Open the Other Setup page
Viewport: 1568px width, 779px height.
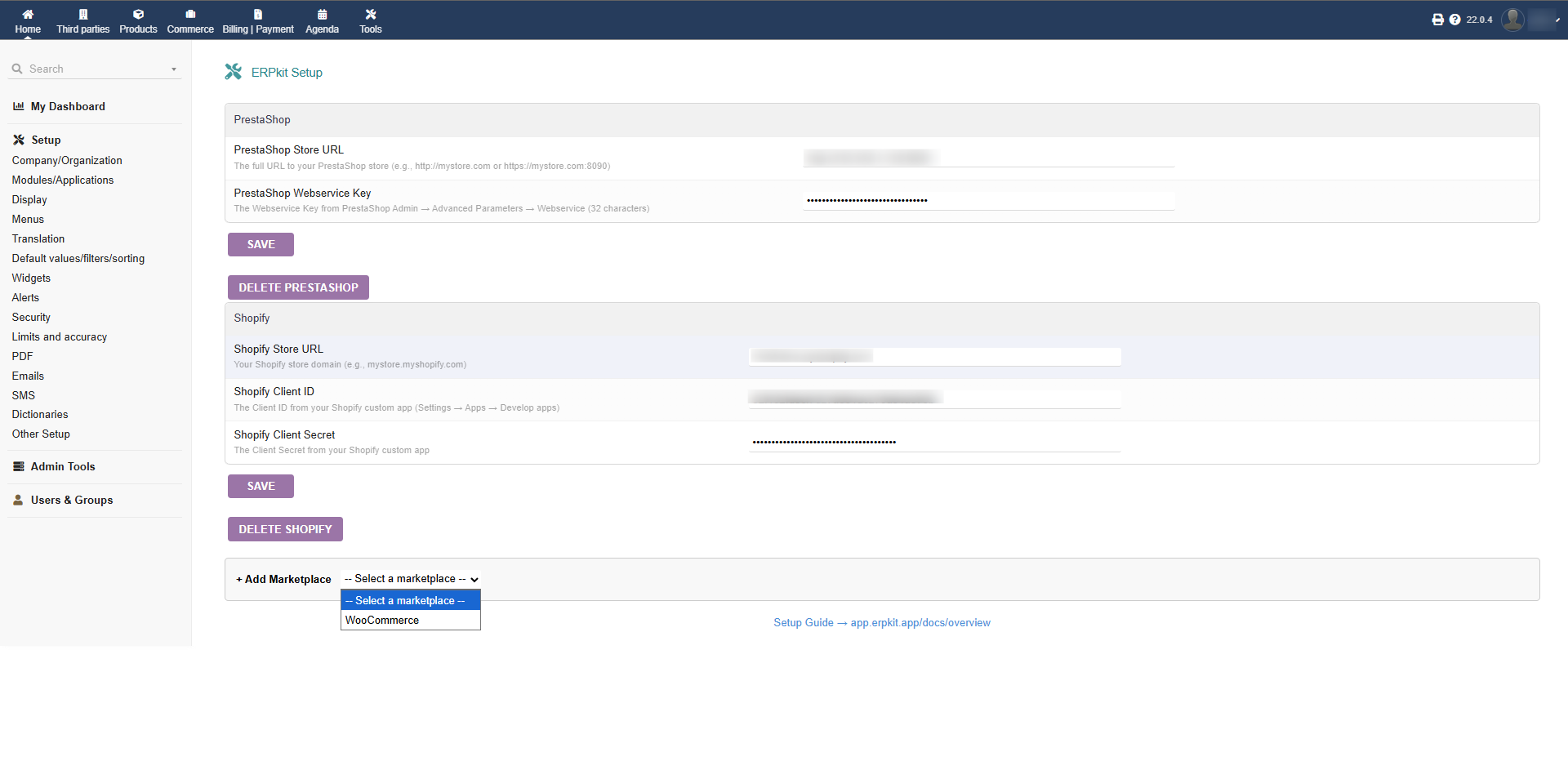41,434
